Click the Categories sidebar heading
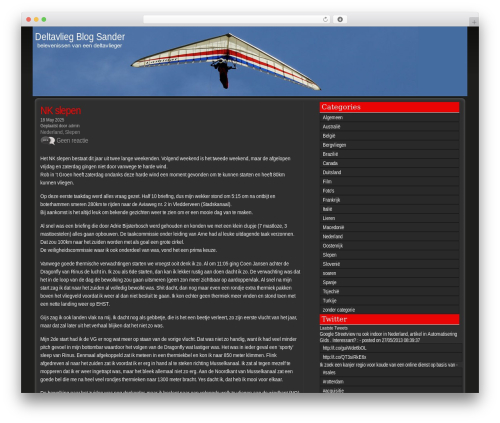Viewport: 500px width, 423px height. [x=389, y=107]
